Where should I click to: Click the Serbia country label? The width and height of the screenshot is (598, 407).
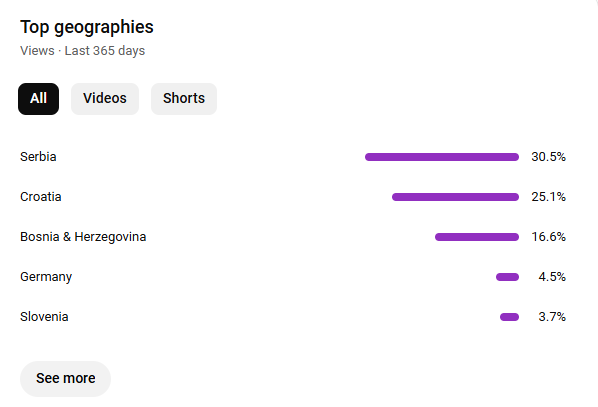click(x=38, y=157)
